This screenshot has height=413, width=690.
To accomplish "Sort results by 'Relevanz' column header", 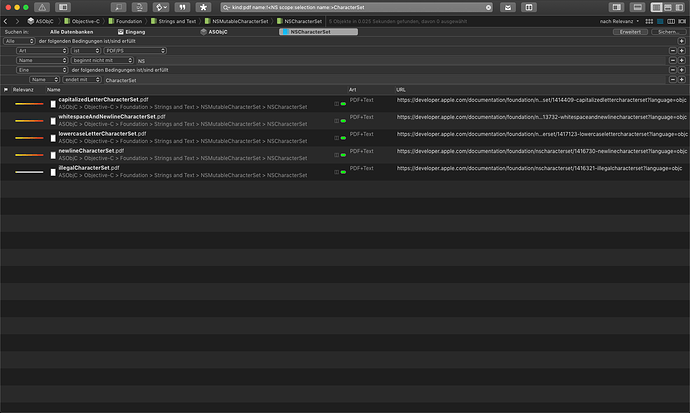I will click(23, 90).
